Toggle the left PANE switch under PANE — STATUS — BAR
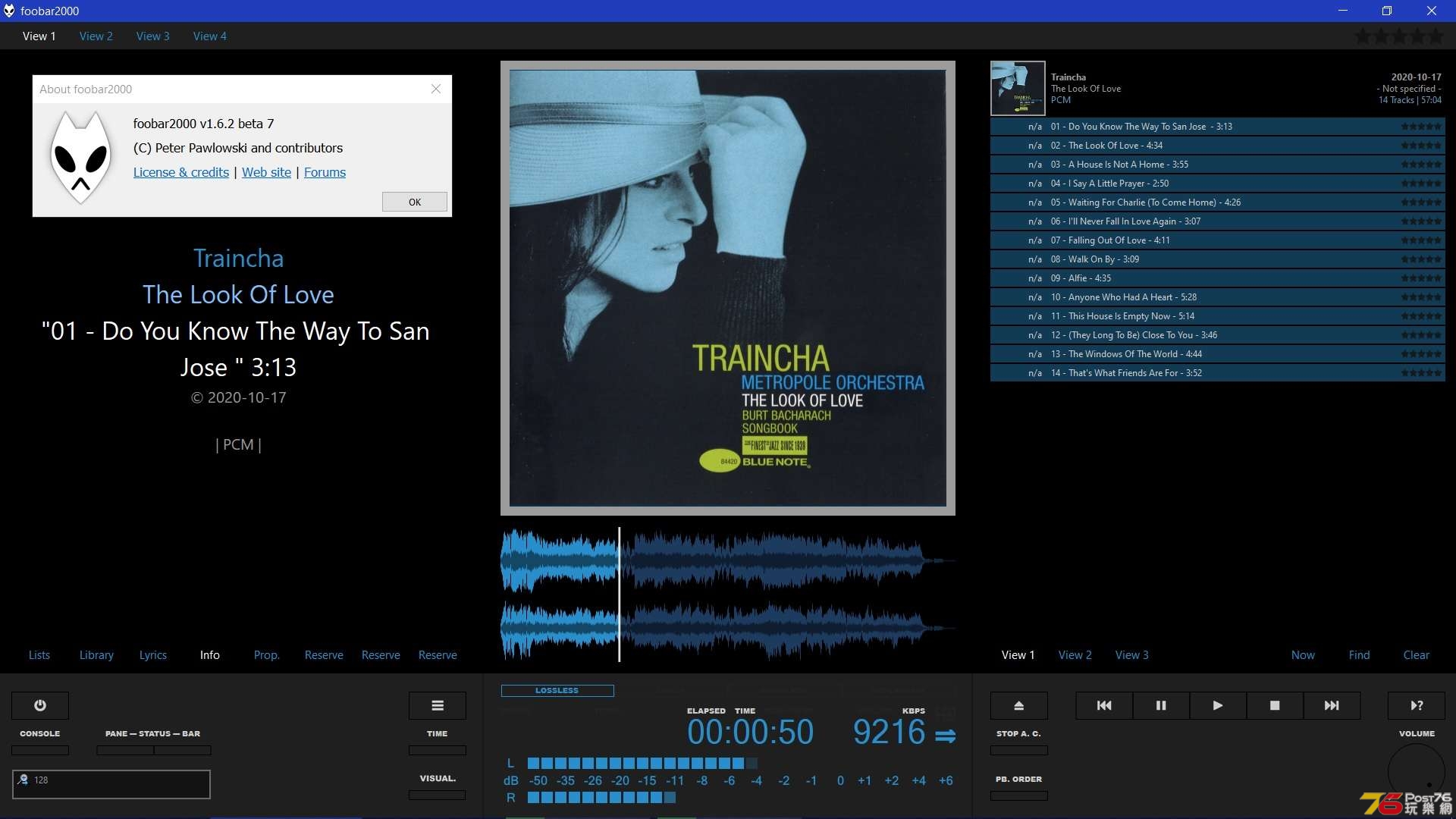This screenshot has height=819, width=1456. 125,750
